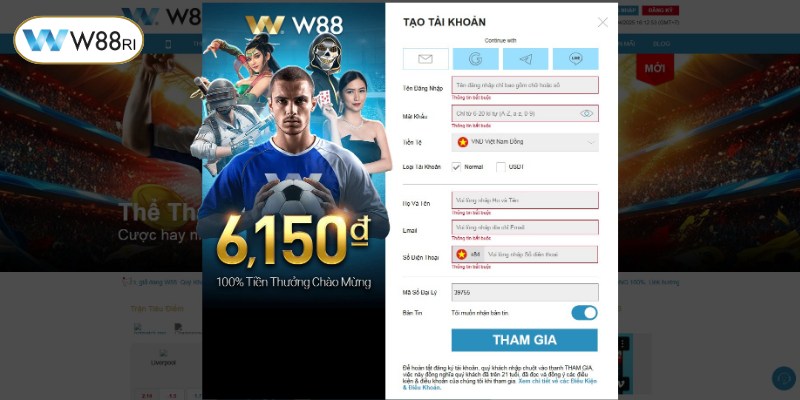Click the THAM GIA join button
800x400 pixels.
pyautogui.click(x=524, y=340)
